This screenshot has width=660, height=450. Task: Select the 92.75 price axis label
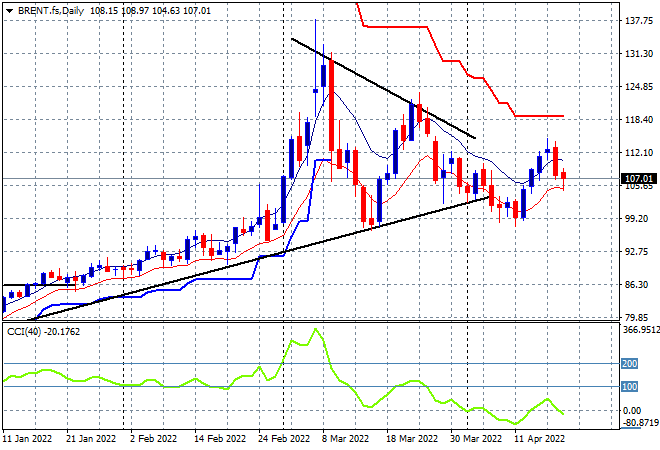(x=636, y=252)
